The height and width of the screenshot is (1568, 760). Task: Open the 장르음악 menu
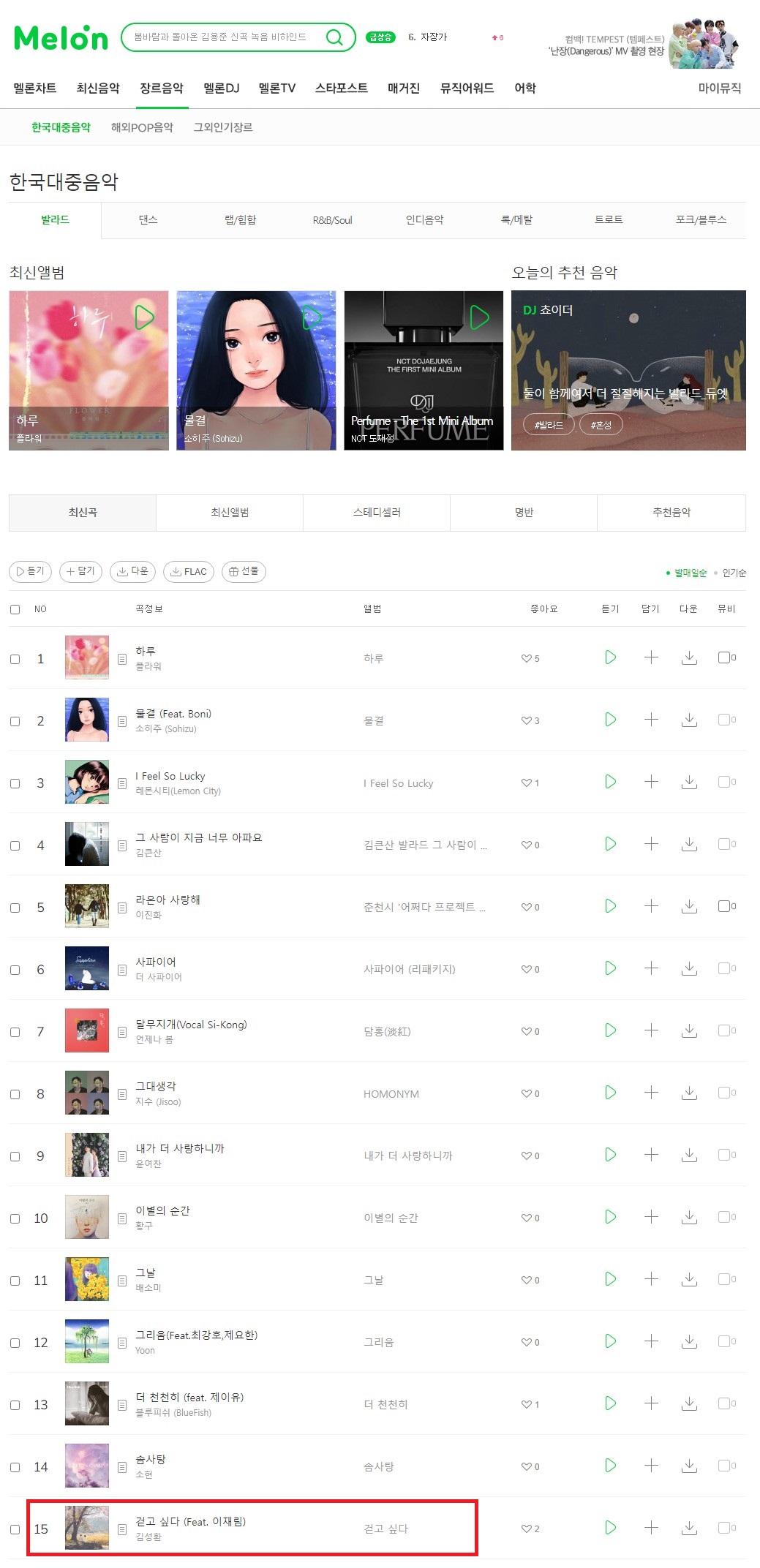click(x=162, y=88)
